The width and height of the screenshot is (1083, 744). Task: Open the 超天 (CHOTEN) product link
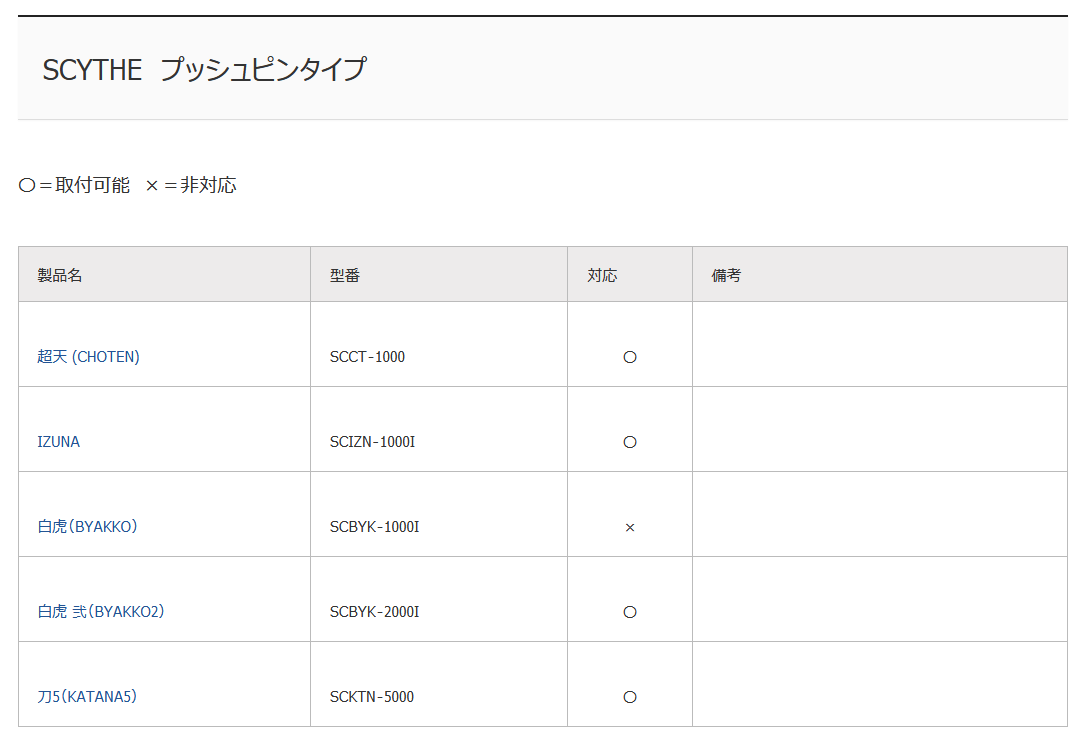pyautogui.click(x=88, y=356)
